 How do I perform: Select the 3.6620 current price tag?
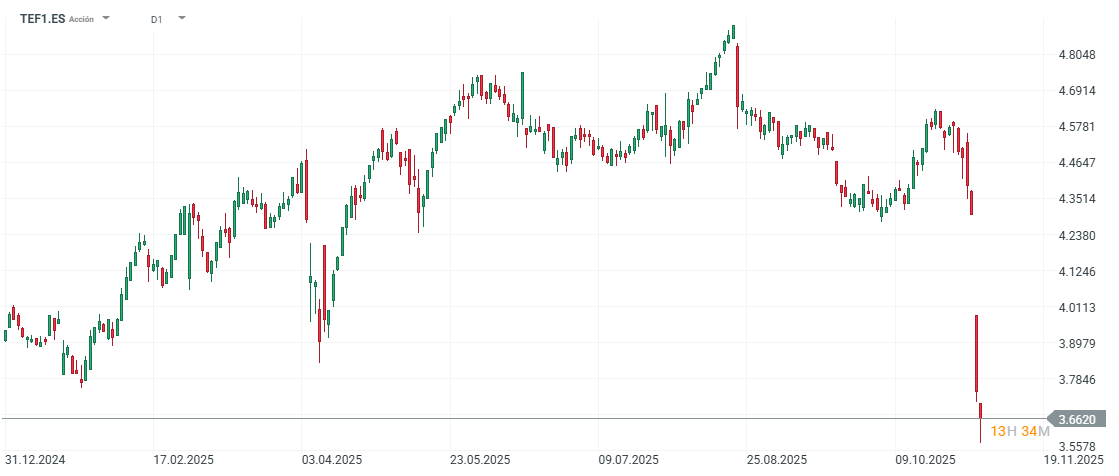tap(1080, 420)
